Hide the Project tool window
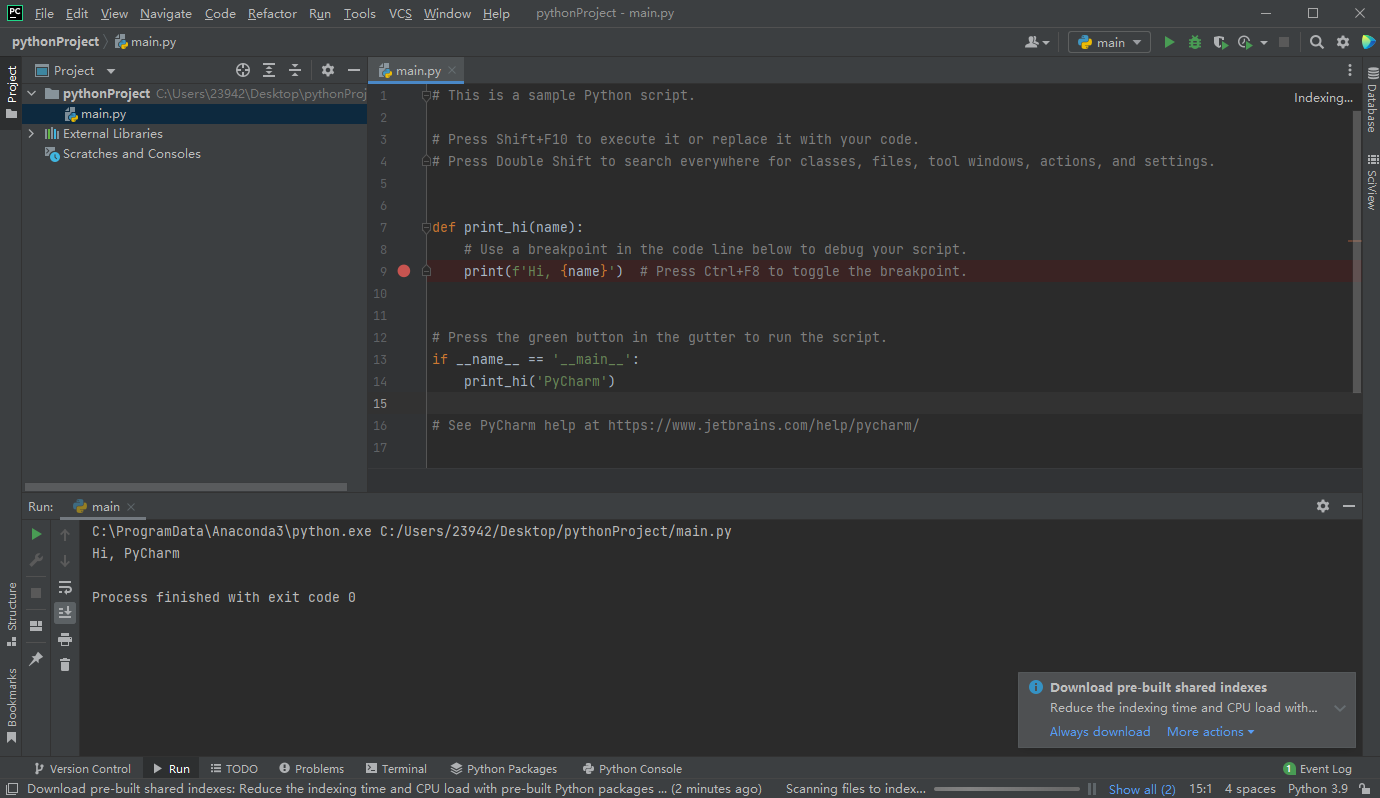This screenshot has height=798, width=1380. point(354,70)
